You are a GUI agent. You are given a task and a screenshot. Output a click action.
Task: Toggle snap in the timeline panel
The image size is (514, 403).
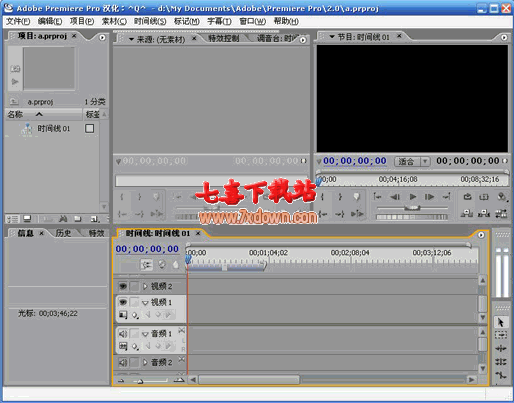[147, 265]
